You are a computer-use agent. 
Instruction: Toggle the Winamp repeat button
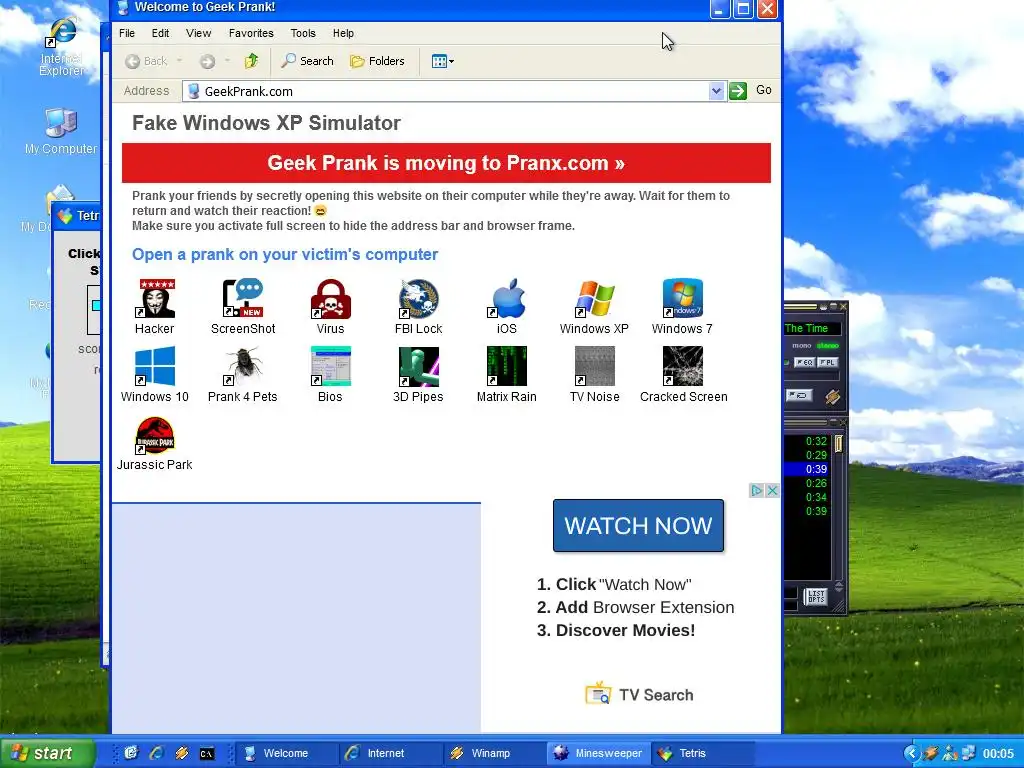[799, 395]
